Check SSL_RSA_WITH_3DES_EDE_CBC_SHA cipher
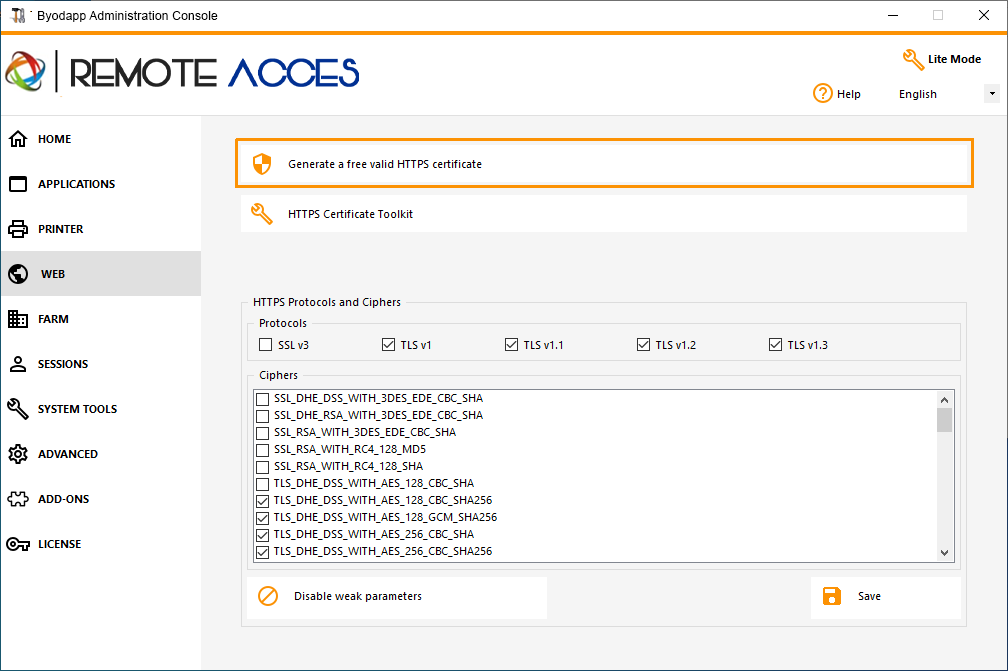 pyautogui.click(x=262, y=433)
